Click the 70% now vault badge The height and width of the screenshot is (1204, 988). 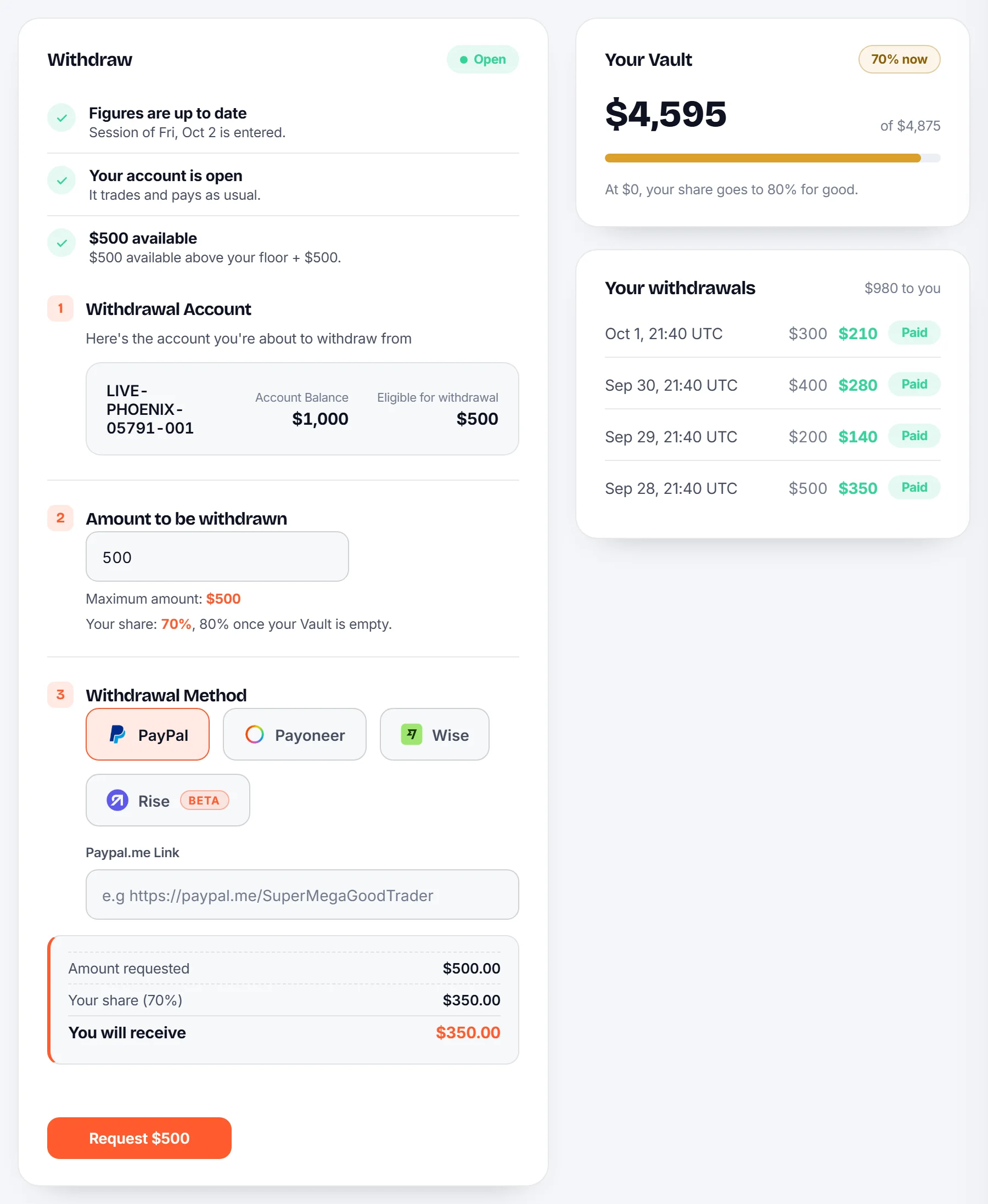point(899,59)
